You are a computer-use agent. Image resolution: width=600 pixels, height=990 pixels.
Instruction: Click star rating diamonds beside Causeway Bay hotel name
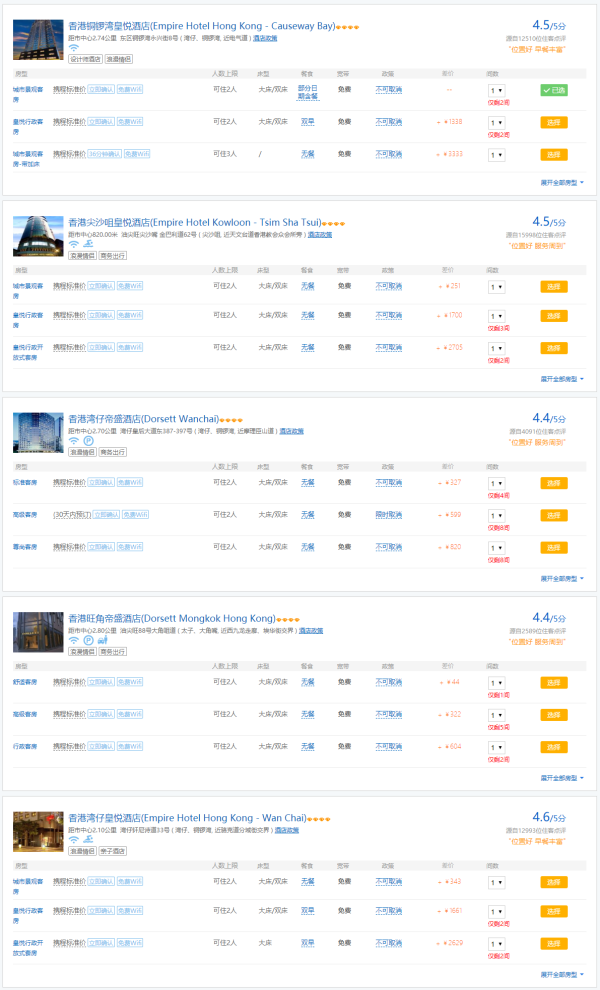(x=347, y=27)
